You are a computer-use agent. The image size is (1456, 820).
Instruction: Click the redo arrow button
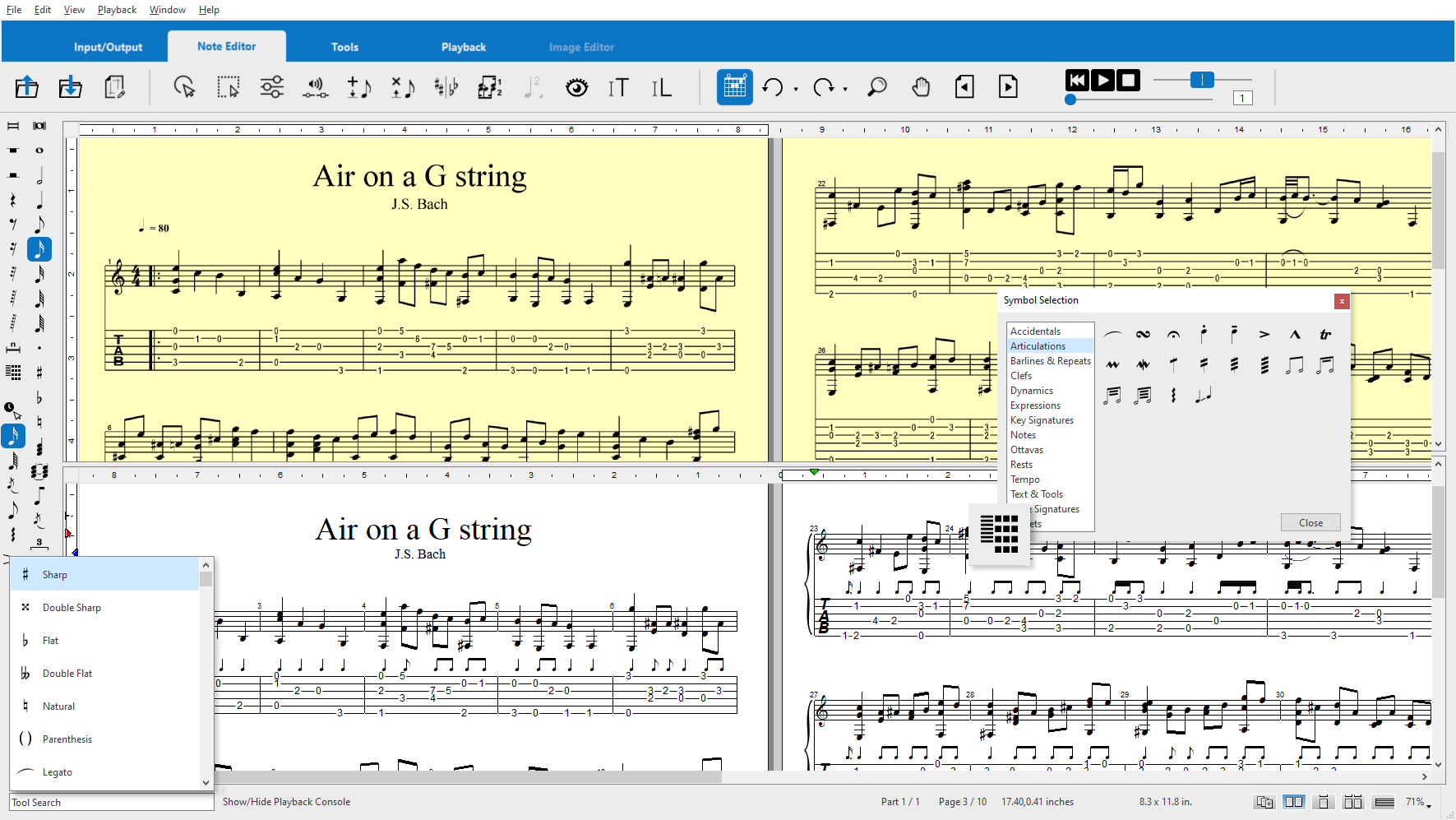823,86
